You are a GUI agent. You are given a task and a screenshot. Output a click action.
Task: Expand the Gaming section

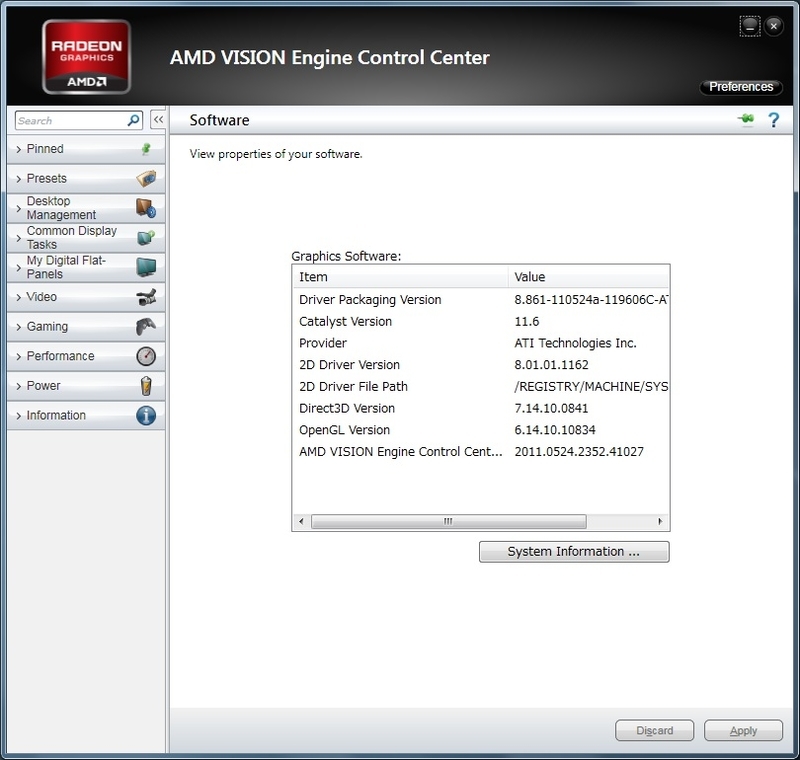pos(86,326)
